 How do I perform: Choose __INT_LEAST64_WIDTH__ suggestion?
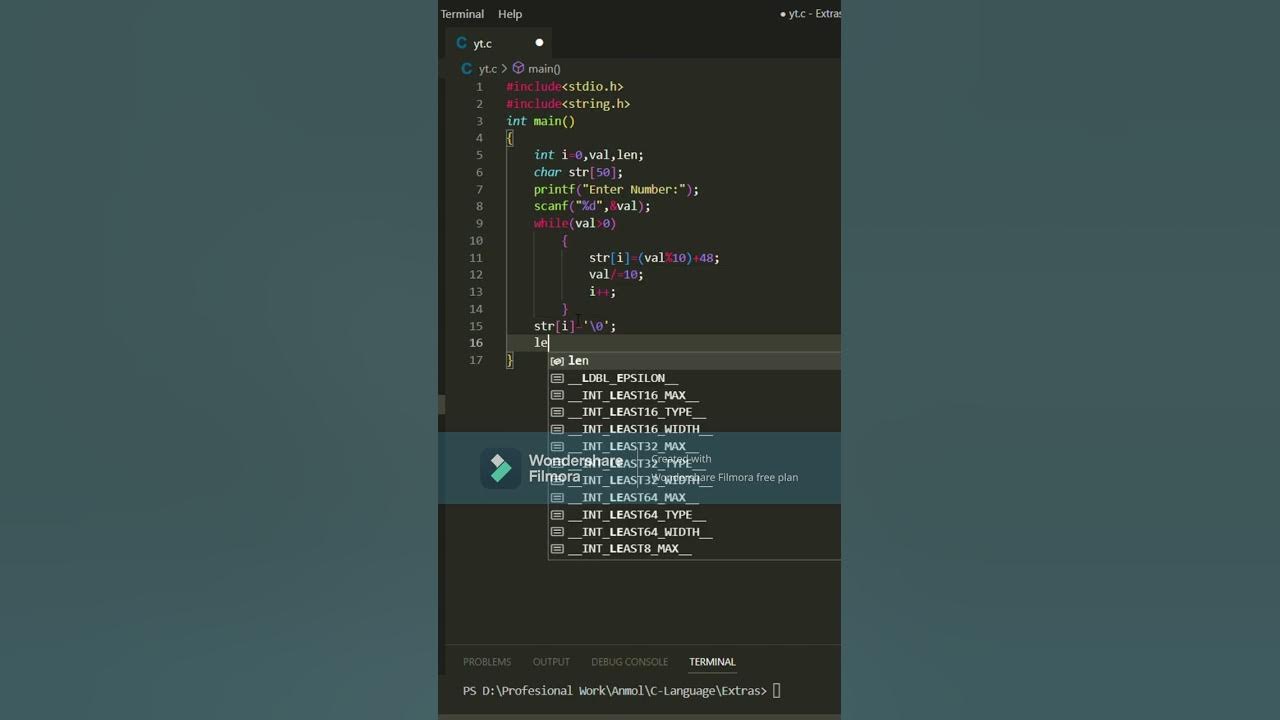(x=694, y=531)
